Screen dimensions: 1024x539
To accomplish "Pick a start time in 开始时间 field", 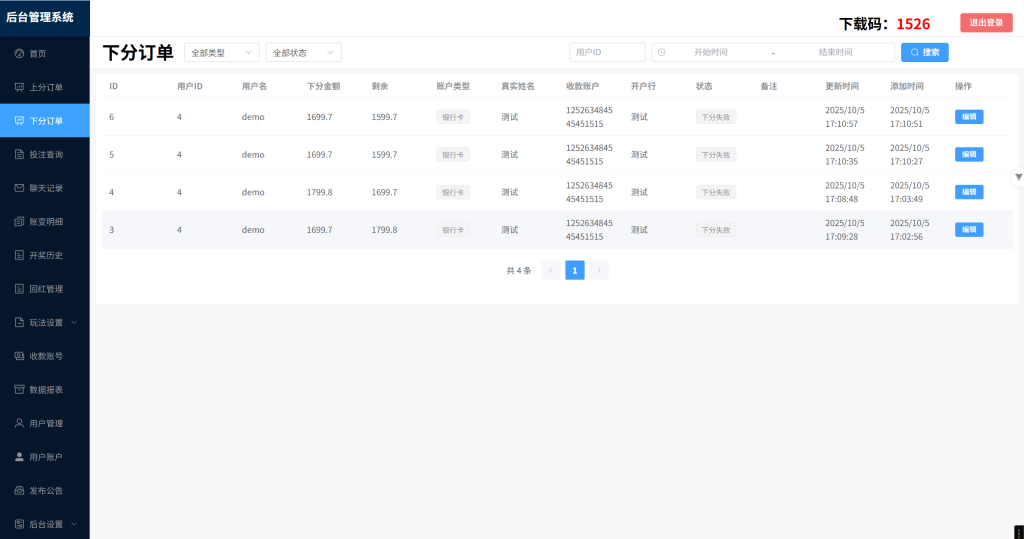I will [710, 52].
